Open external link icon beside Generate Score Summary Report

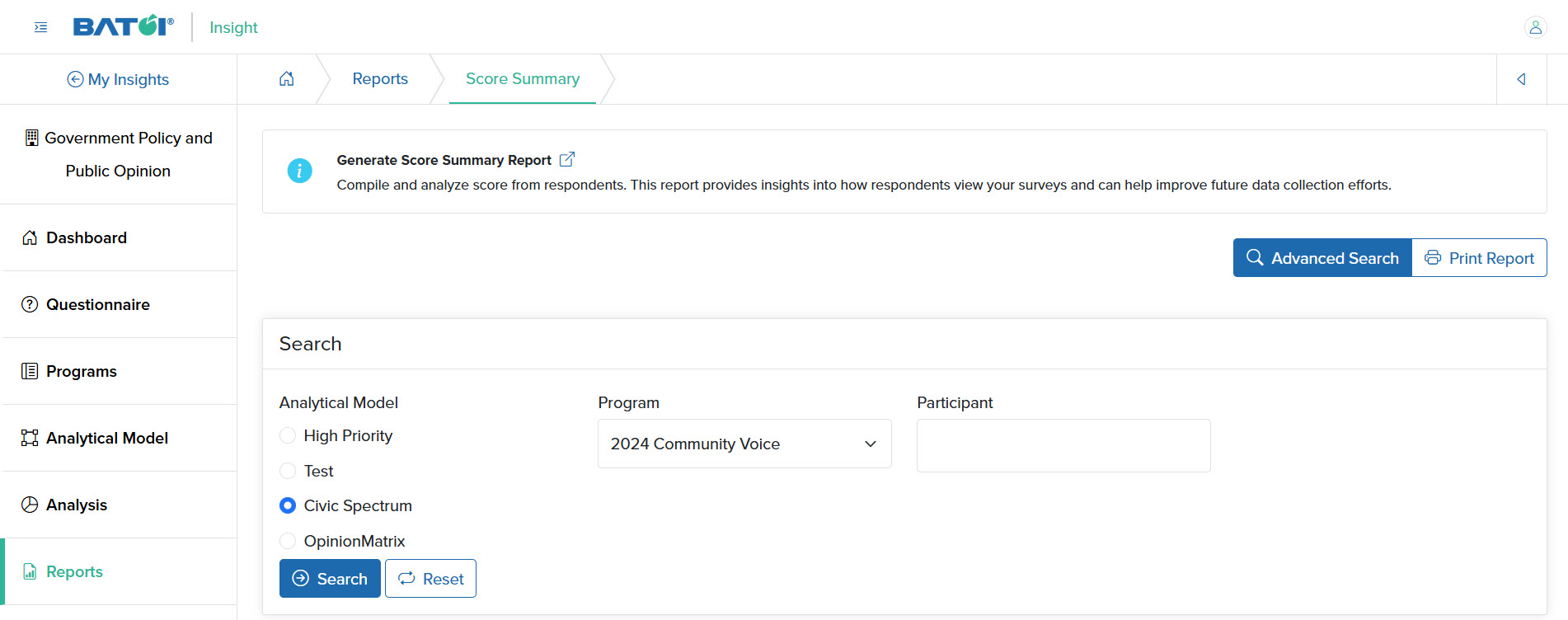point(567,159)
